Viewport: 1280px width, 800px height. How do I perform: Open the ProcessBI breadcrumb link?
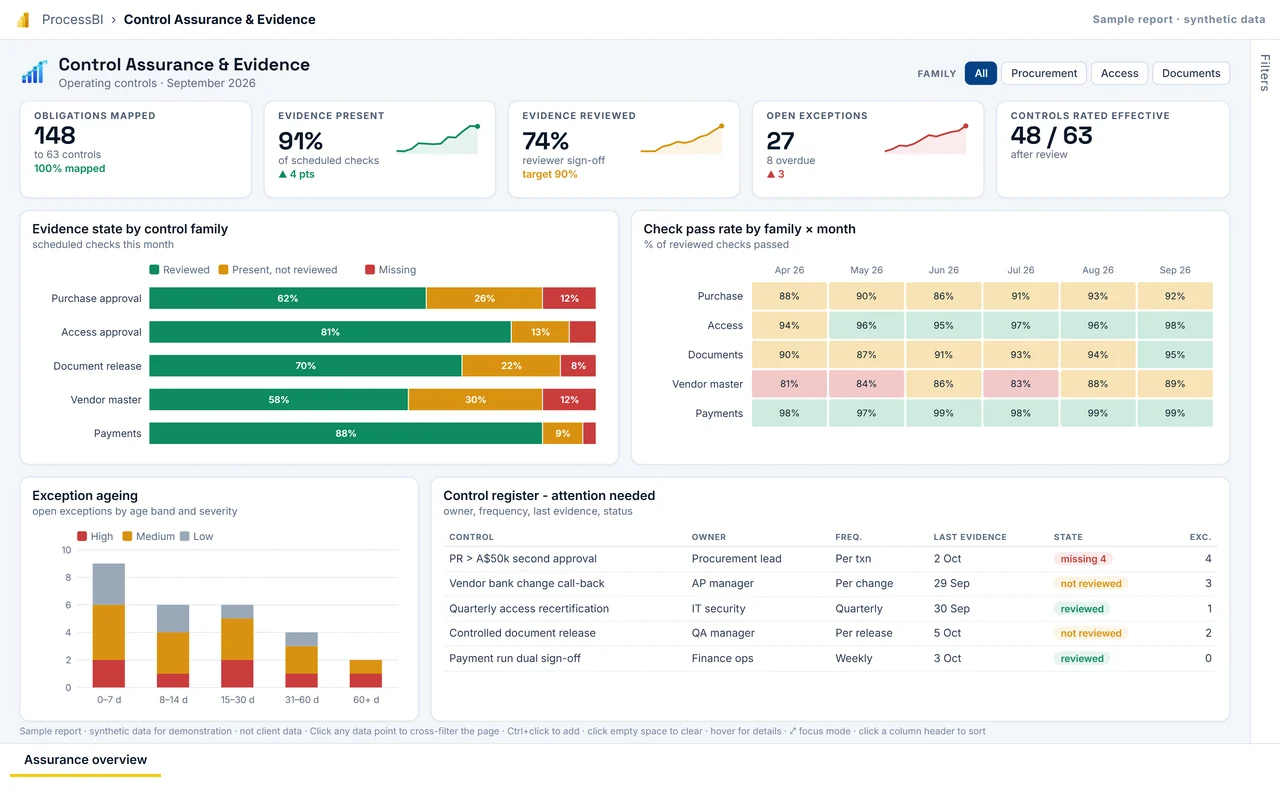pyautogui.click(x=74, y=19)
